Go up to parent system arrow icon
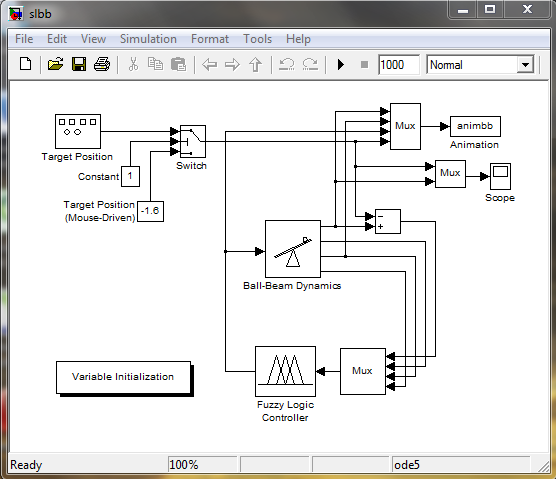The height and width of the screenshot is (479, 556). pyautogui.click(x=255, y=65)
